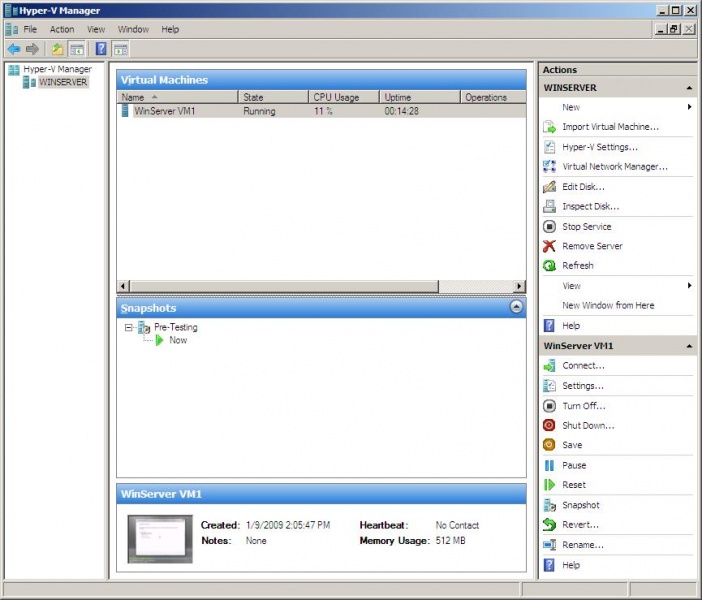Click the Revert icon in Actions
Viewport: 702px width, 600px height.
(549, 525)
